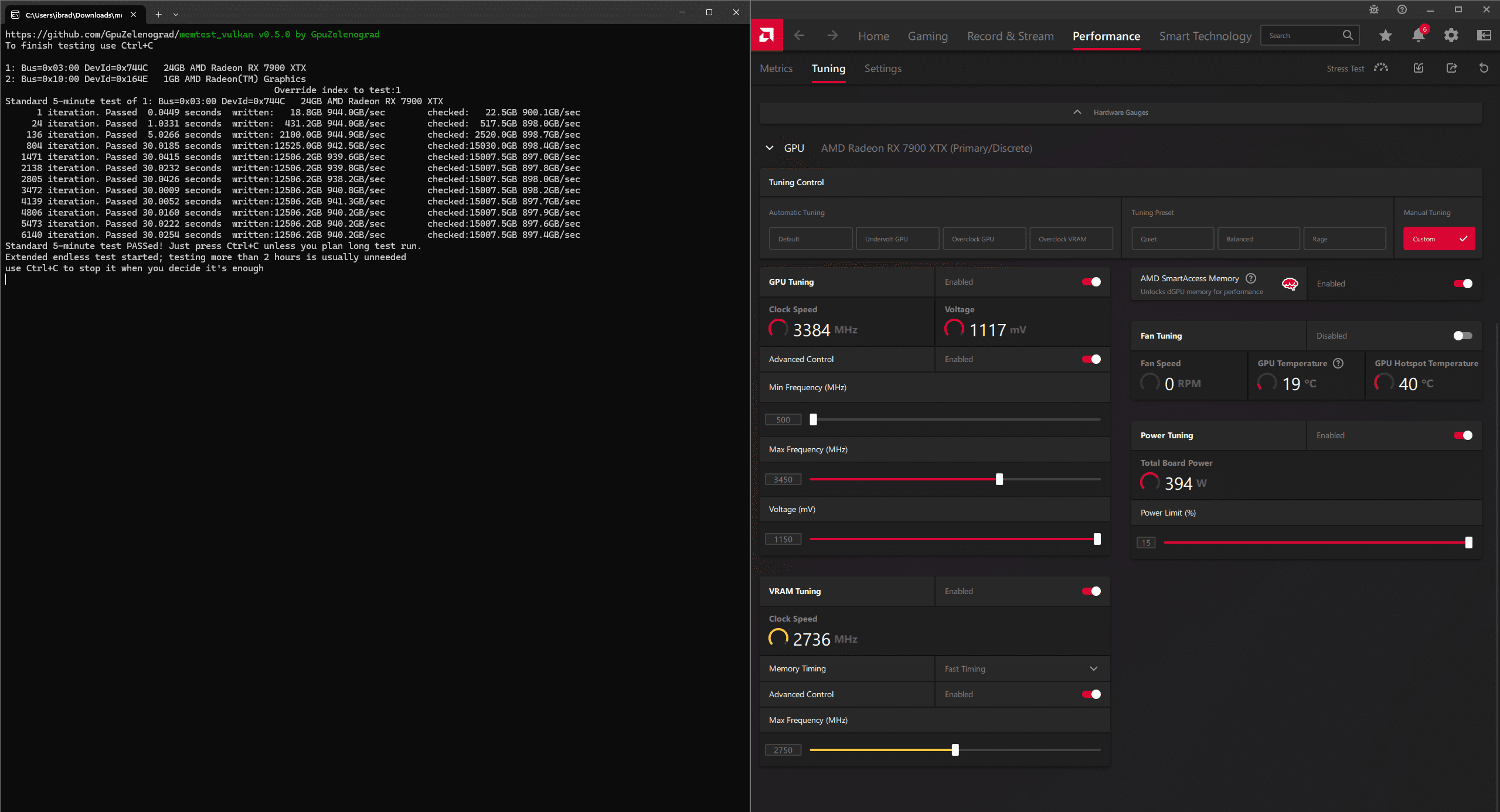Click the Total Board Power gauge icon
Image resolution: width=1500 pixels, height=812 pixels.
click(x=1149, y=482)
